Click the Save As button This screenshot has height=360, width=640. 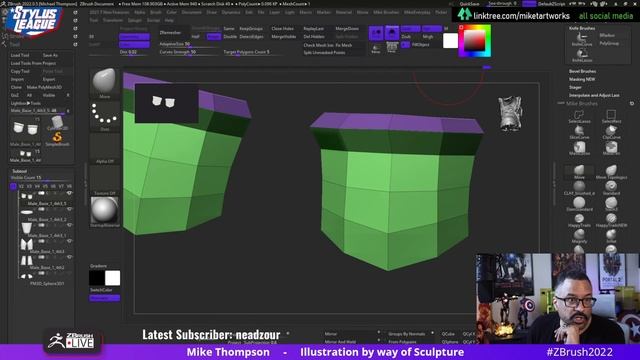[50, 55]
